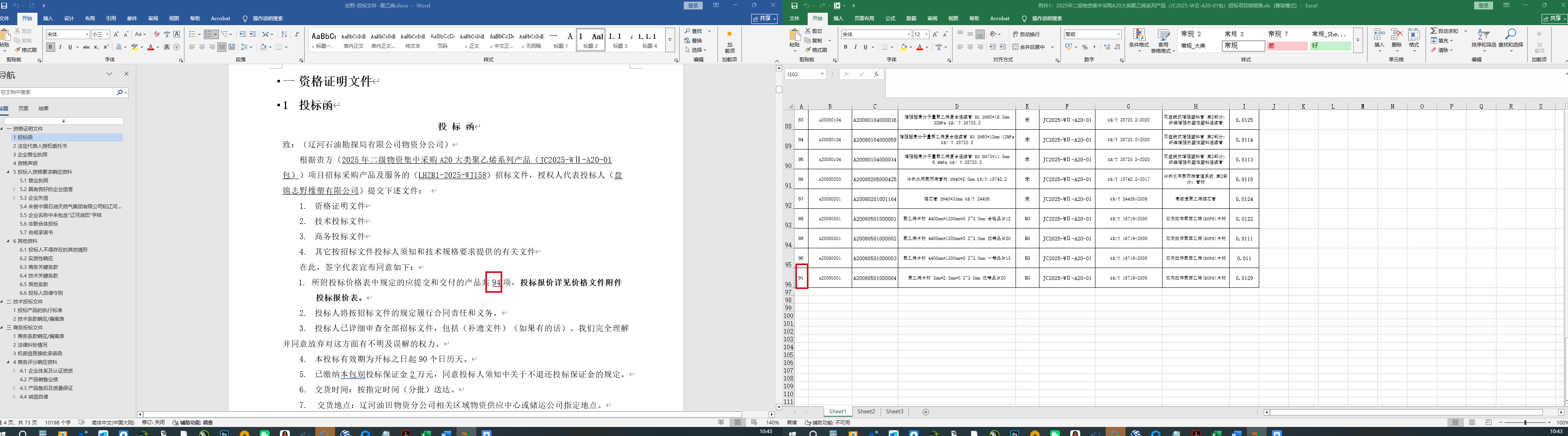Image resolution: width=1568 pixels, height=436 pixels.
Task: Center text in Word paragraph group
Action: 202,47
